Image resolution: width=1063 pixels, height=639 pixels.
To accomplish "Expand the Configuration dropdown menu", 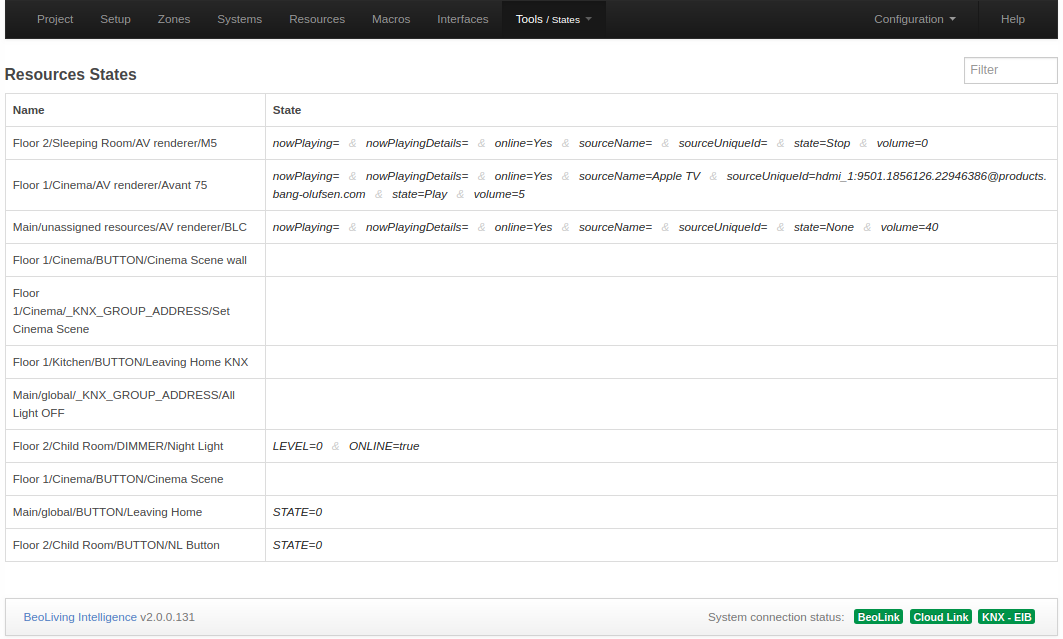I will 915,19.
